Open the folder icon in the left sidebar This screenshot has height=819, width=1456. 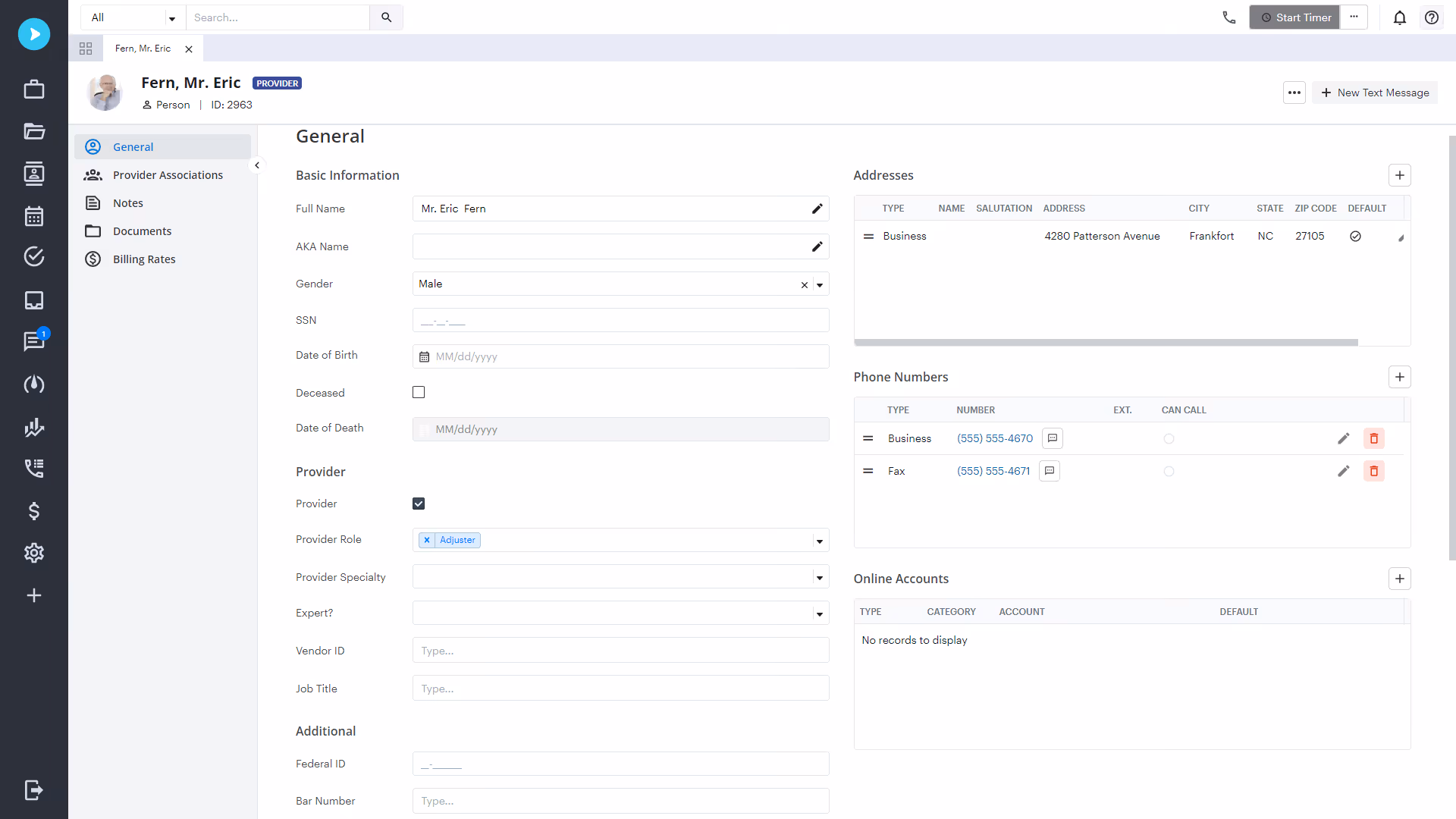click(x=34, y=131)
